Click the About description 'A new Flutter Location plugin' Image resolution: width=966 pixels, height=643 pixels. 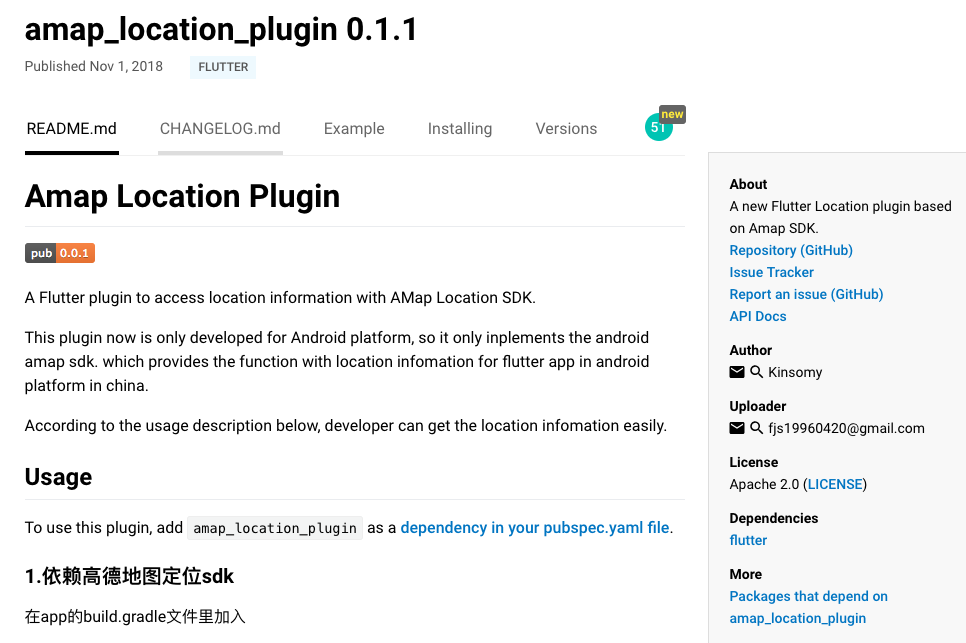(840, 217)
